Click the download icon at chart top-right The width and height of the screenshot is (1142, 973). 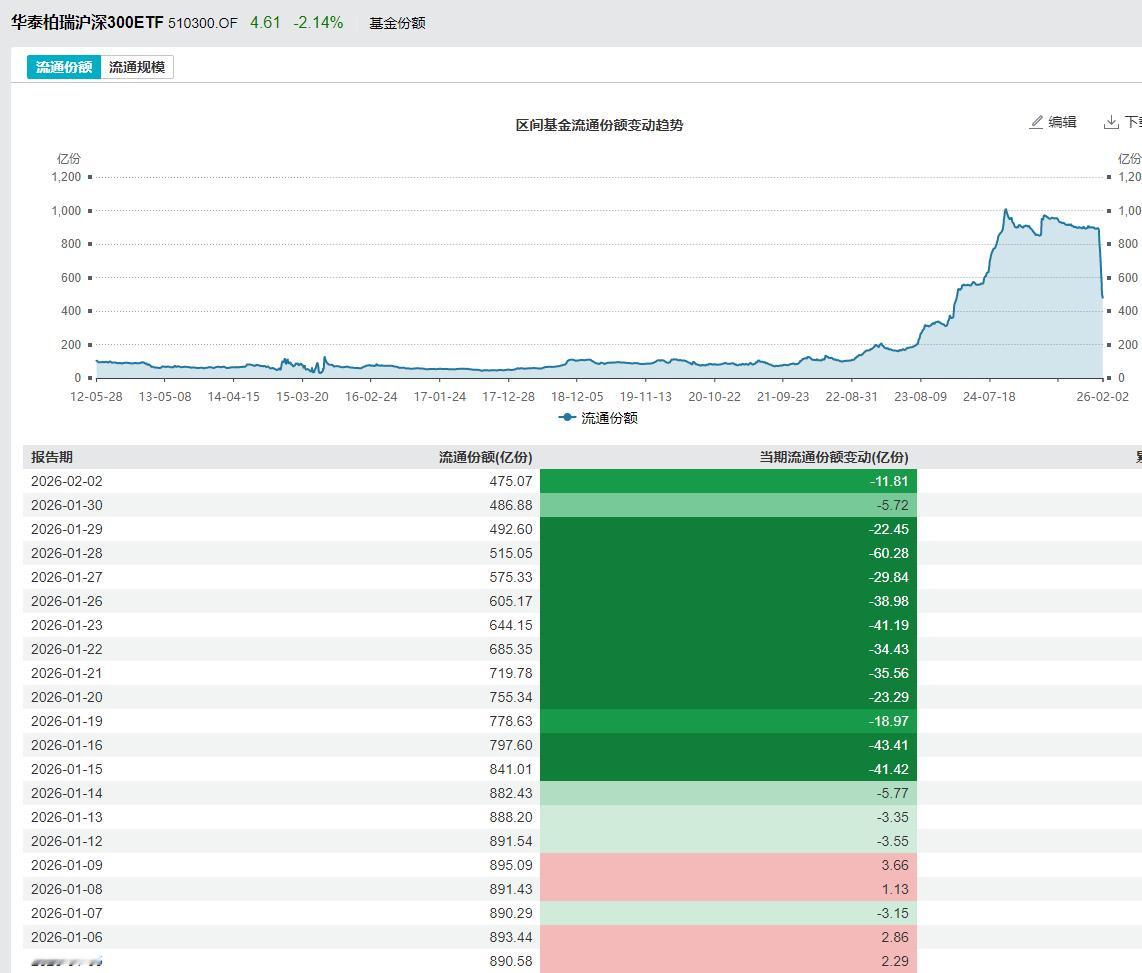coord(1111,122)
